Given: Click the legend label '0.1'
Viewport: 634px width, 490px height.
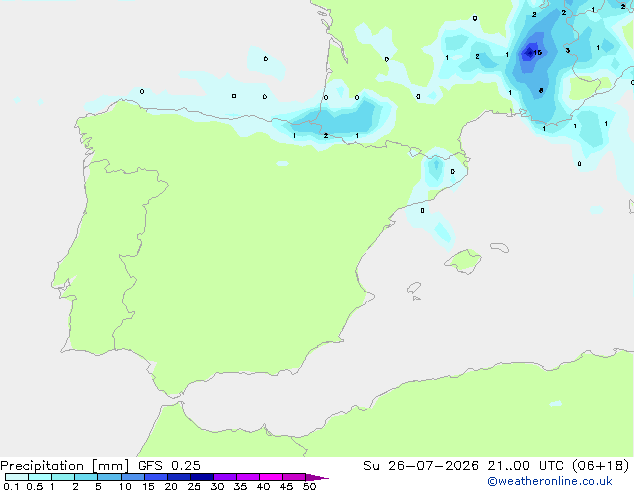Looking at the screenshot, I should pyautogui.click(x=11, y=486).
